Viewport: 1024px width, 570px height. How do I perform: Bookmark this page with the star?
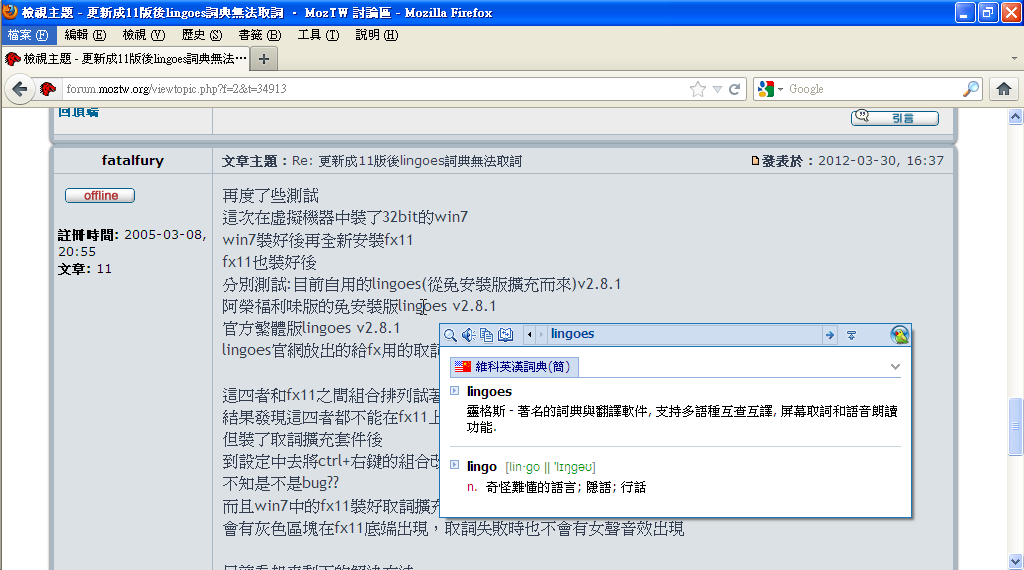pos(697,89)
